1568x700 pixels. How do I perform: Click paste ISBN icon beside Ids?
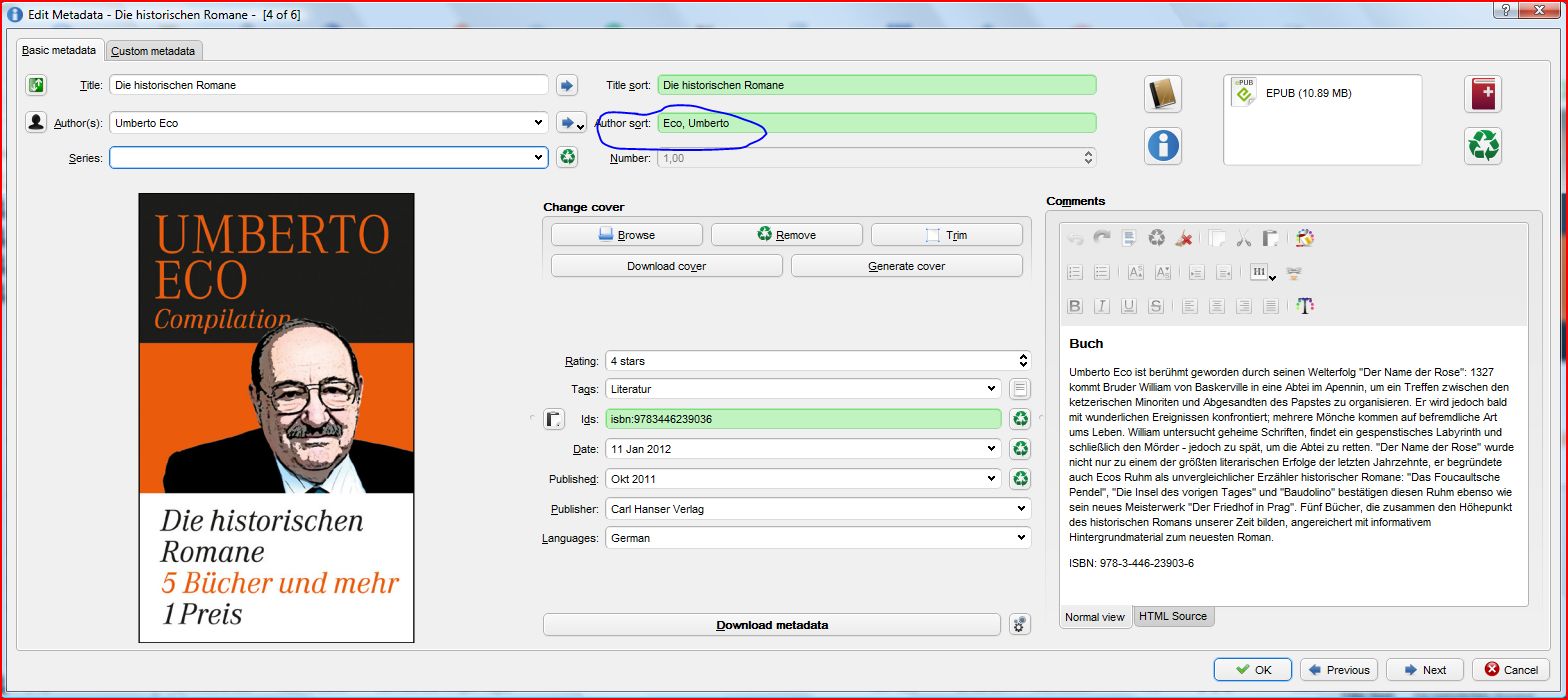pyautogui.click(x=554, y=419)
